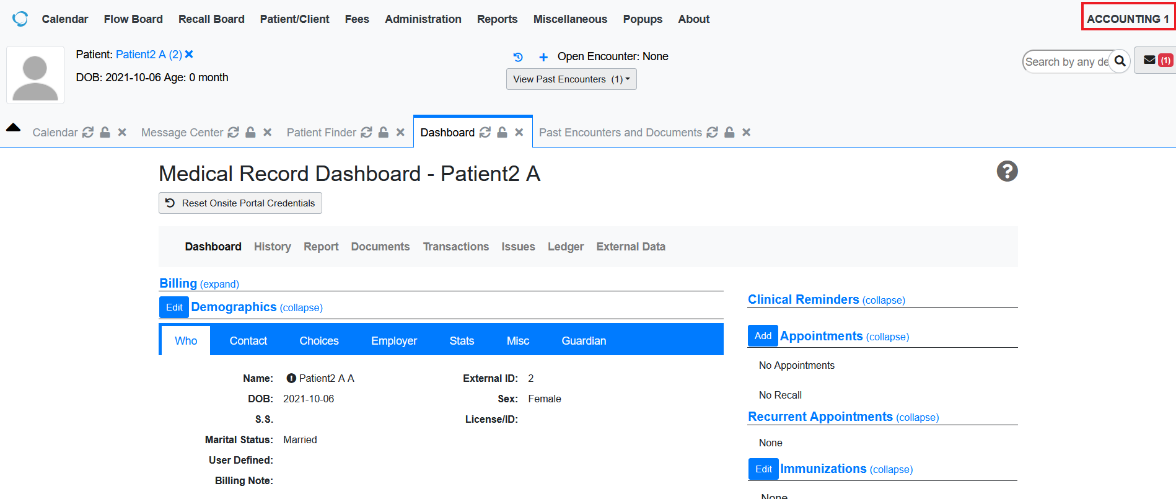Click the search magnifier icon
1176x499 pixels.
(x=1119, y=62)
